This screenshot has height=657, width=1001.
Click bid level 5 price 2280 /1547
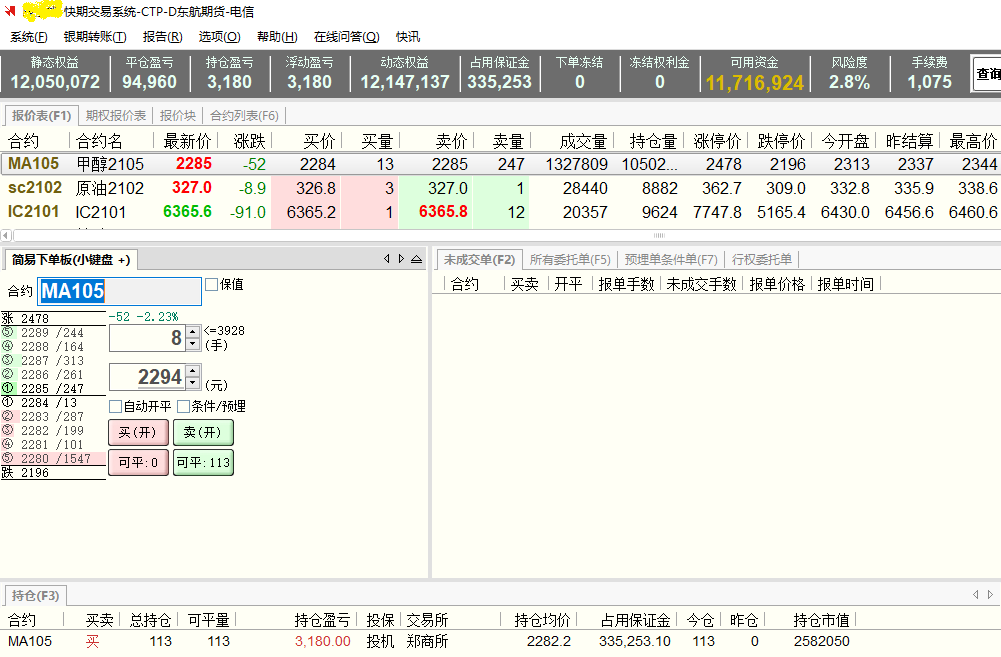[53, 458]
